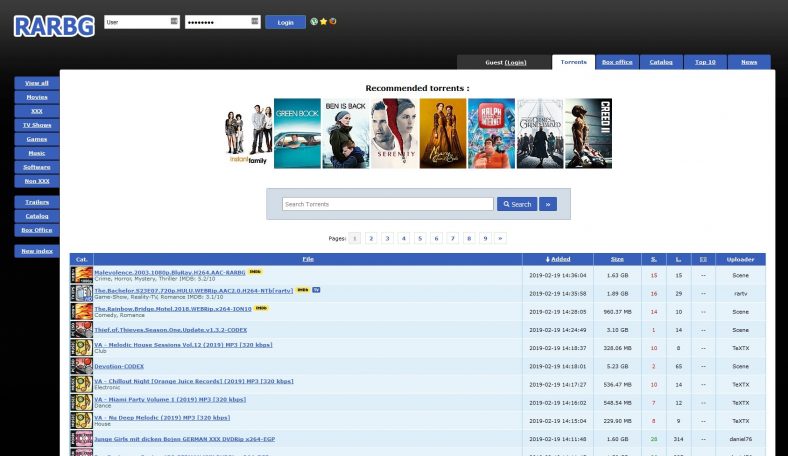This screenshot has width=788, height=456.
Task: Open the Instant Family poster
Action: click(248, 133)
